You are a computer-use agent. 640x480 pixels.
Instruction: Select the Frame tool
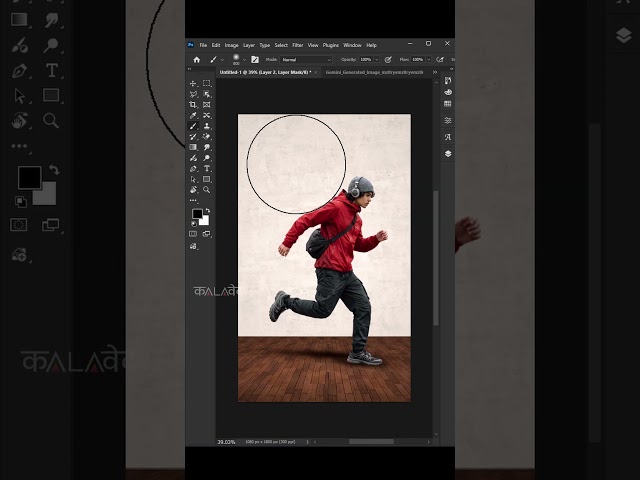tap(207, 105)
